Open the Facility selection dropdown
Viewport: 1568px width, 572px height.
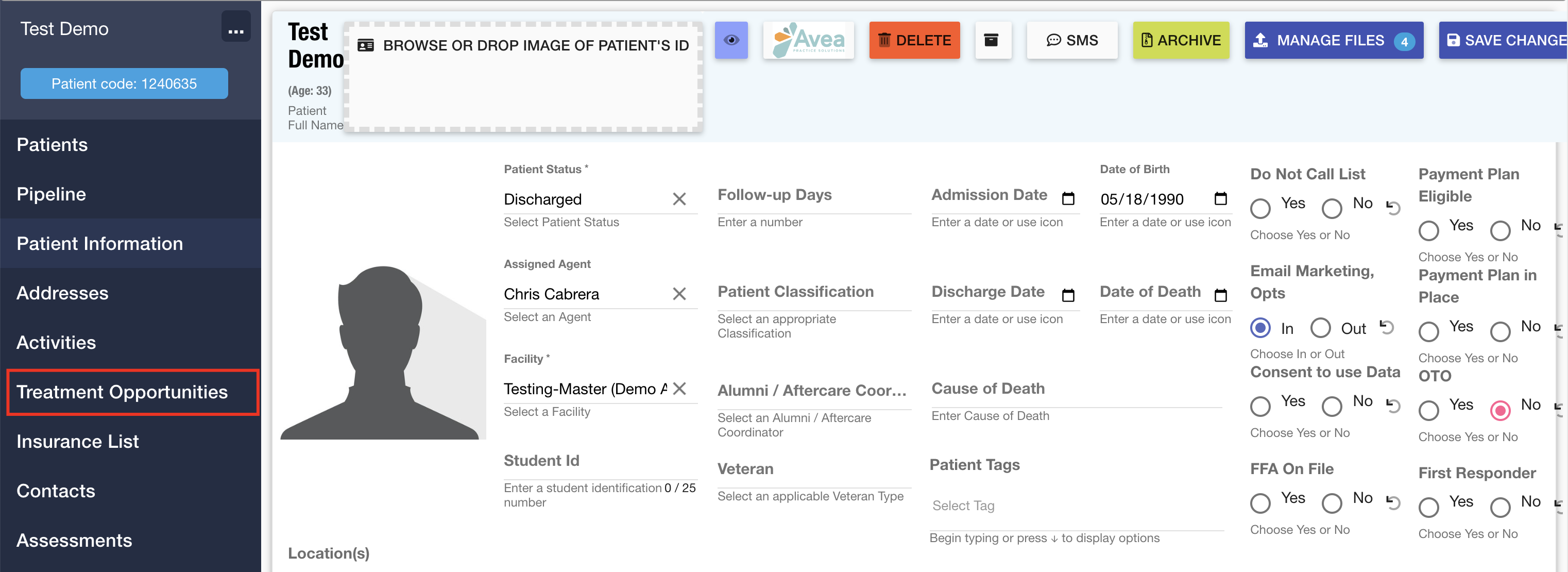tap(578, 389)
